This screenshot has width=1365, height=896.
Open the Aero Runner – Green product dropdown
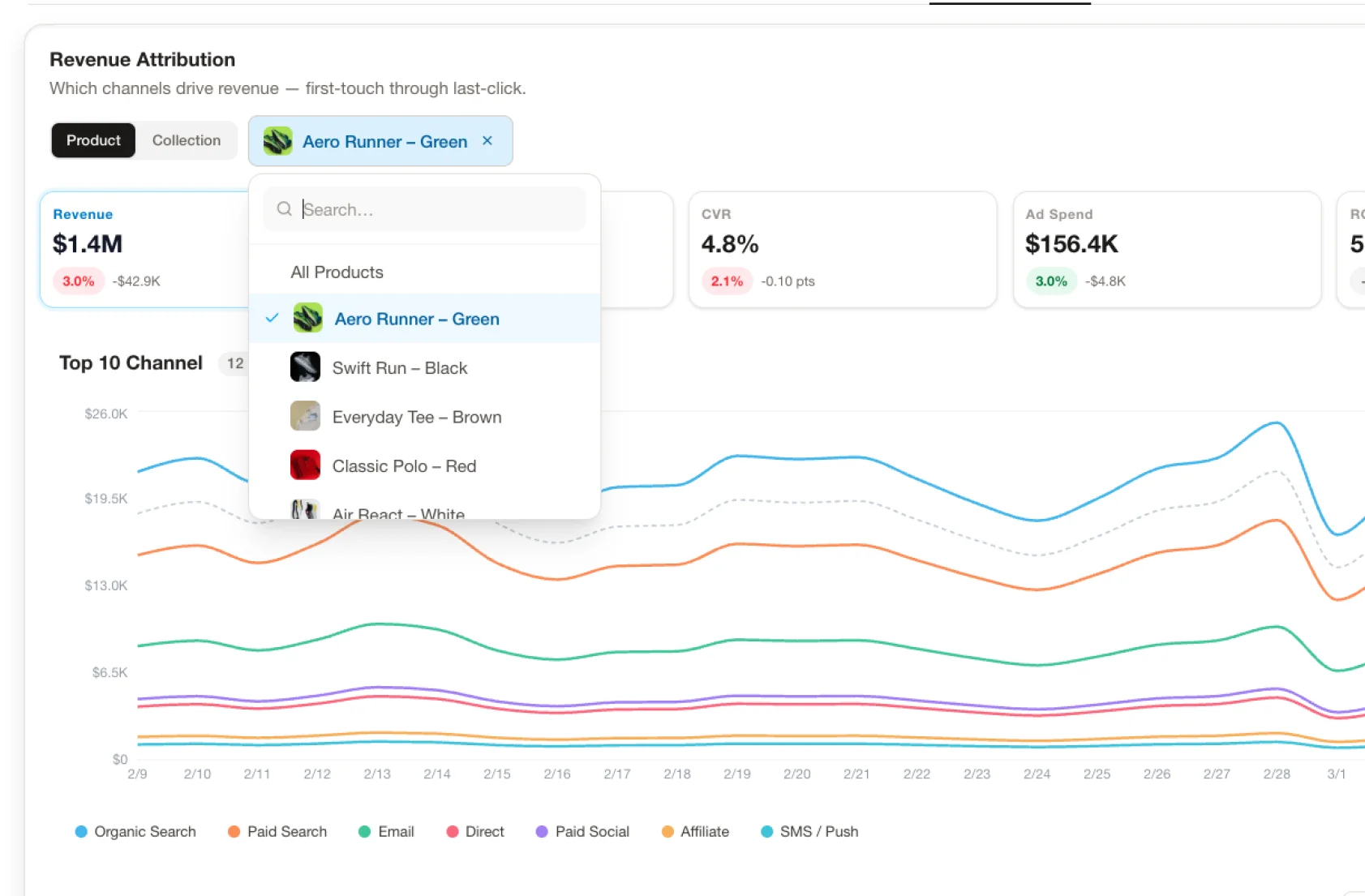click(x=380, y=141)
